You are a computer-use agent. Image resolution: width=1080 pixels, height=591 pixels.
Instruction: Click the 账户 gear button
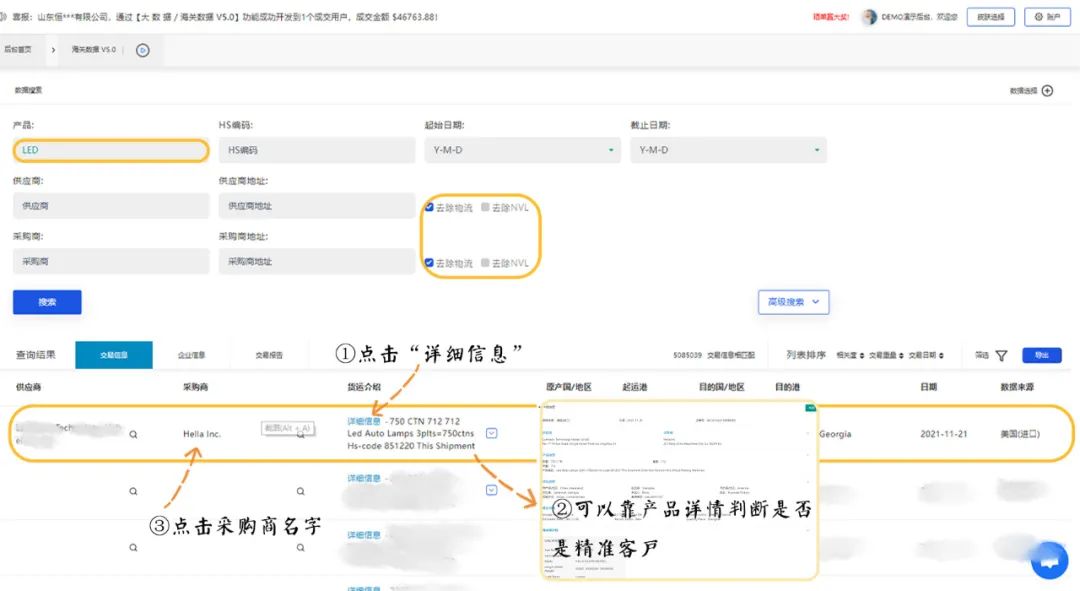[x=1047, y=17]
